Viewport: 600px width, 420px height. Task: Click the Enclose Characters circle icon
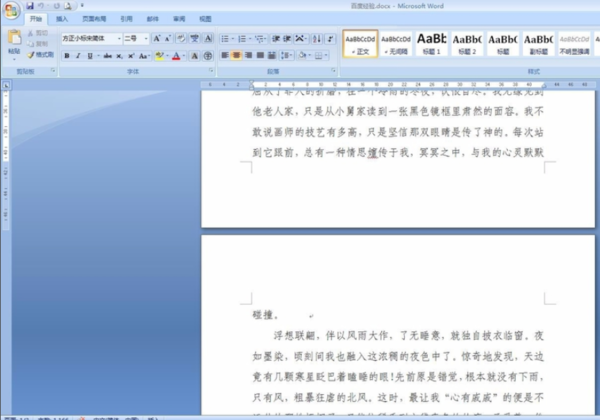pos(208,56)
